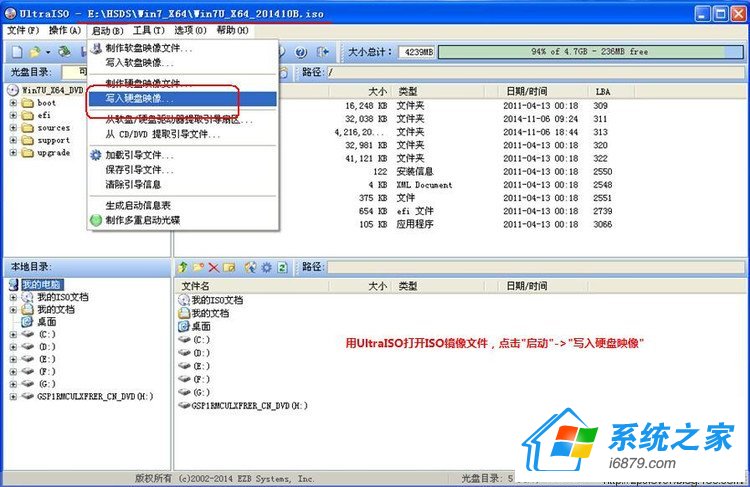This screenshot has height=487, width=750.
Task: Expand the efi folder in disc tree
Action: point(13,115)
